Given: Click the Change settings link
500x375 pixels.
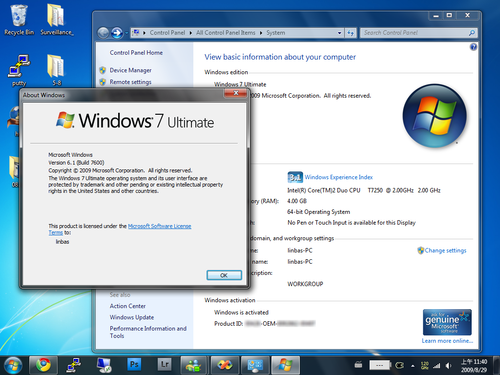Looking at the screenshot, I should pos(445,250).
